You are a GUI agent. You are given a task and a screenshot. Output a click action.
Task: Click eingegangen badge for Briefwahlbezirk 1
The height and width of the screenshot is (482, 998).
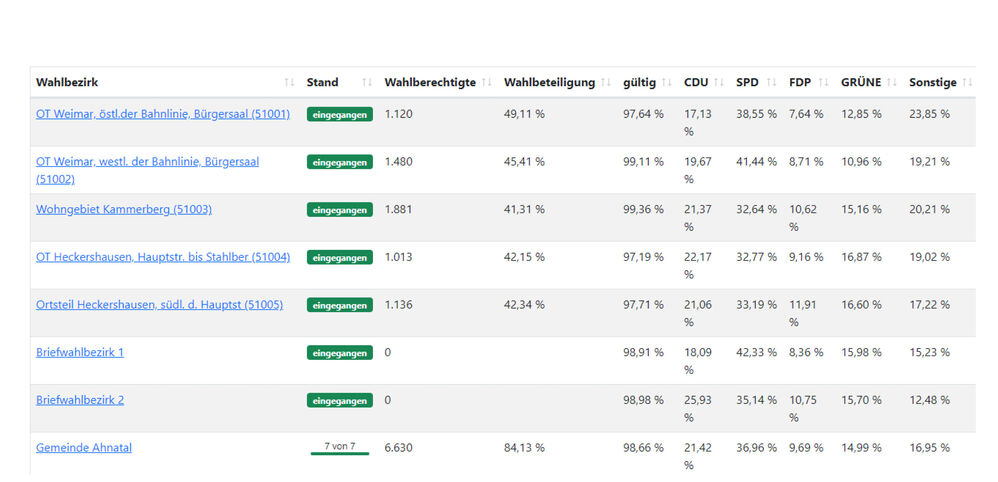340,353
